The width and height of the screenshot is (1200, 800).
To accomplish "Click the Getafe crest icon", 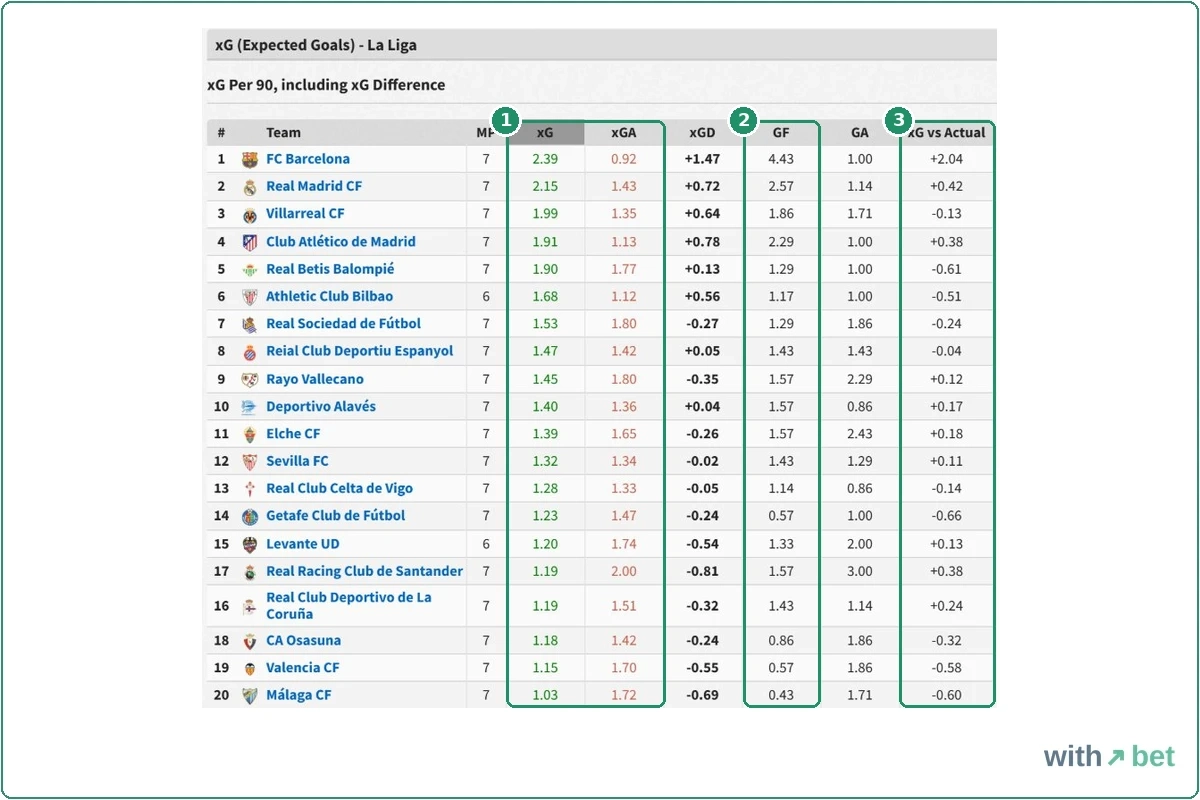I will pyautogui.click(x=250, y=517).
